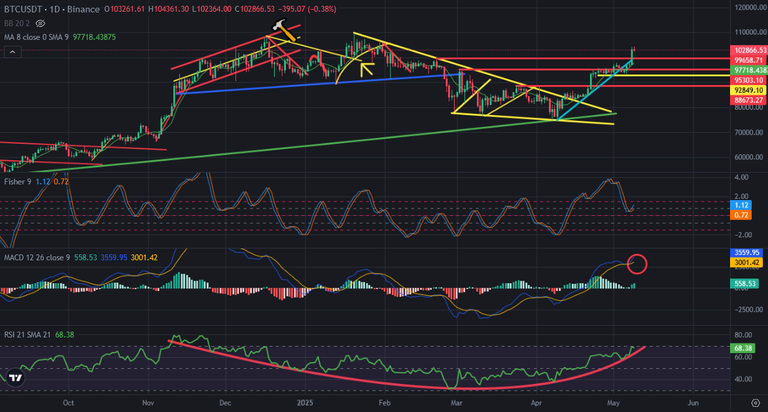Open the BB 20 2 indicator label
The height and width of the screenshot is (412, 768).
pyautogui.click(x=17, y=24)
